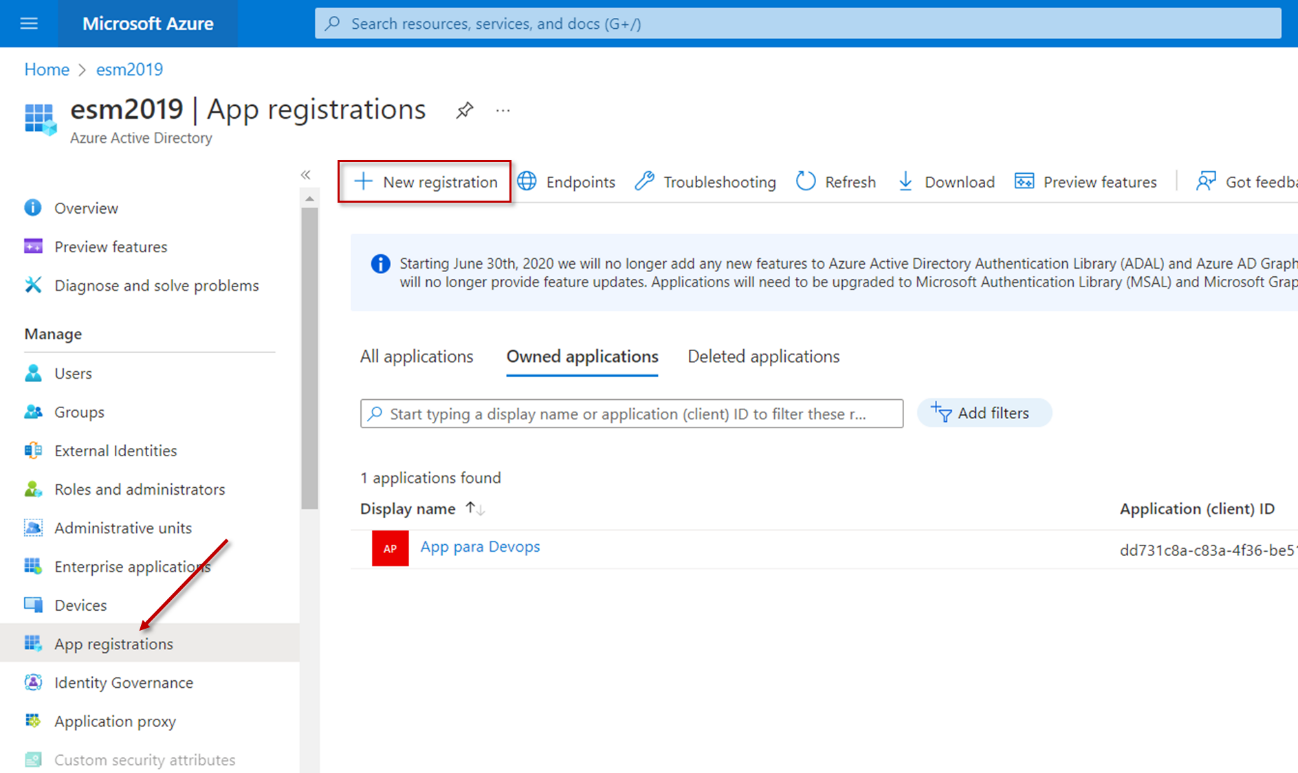
Task: Switch to All applications tab
Action: (x=417, y=357)
